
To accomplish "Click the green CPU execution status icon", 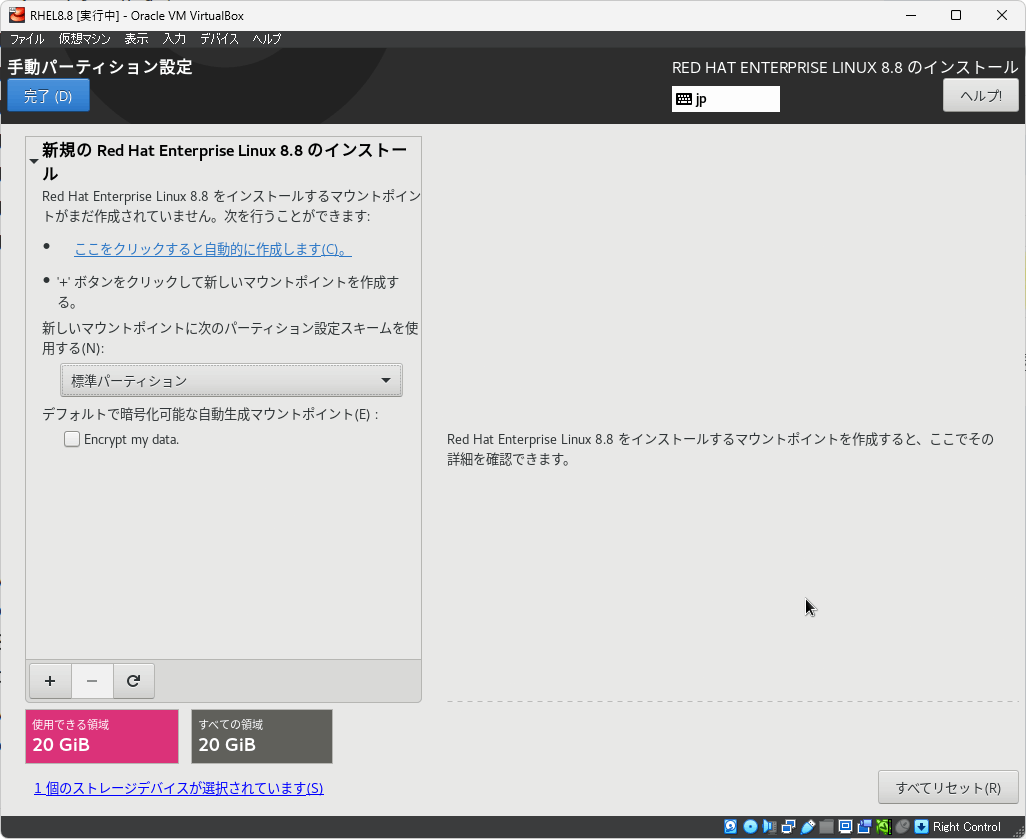I will tap(883, 827).
